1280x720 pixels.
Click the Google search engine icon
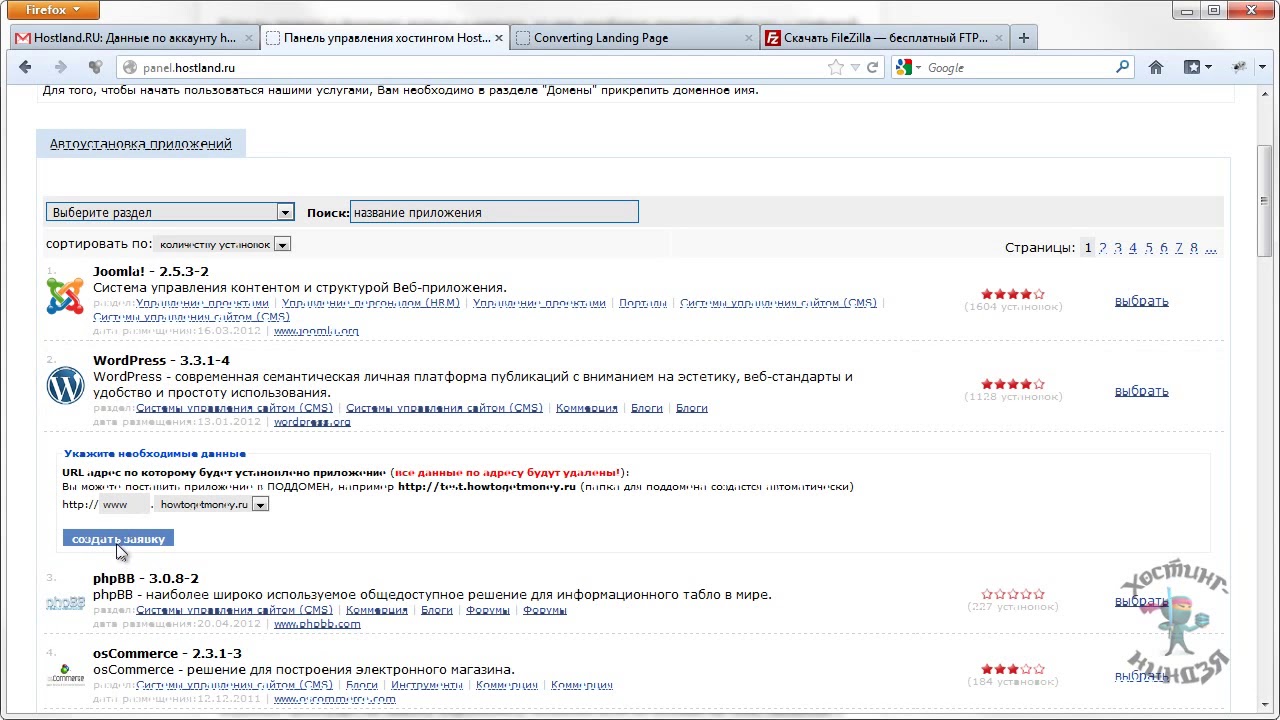point(904,67)
